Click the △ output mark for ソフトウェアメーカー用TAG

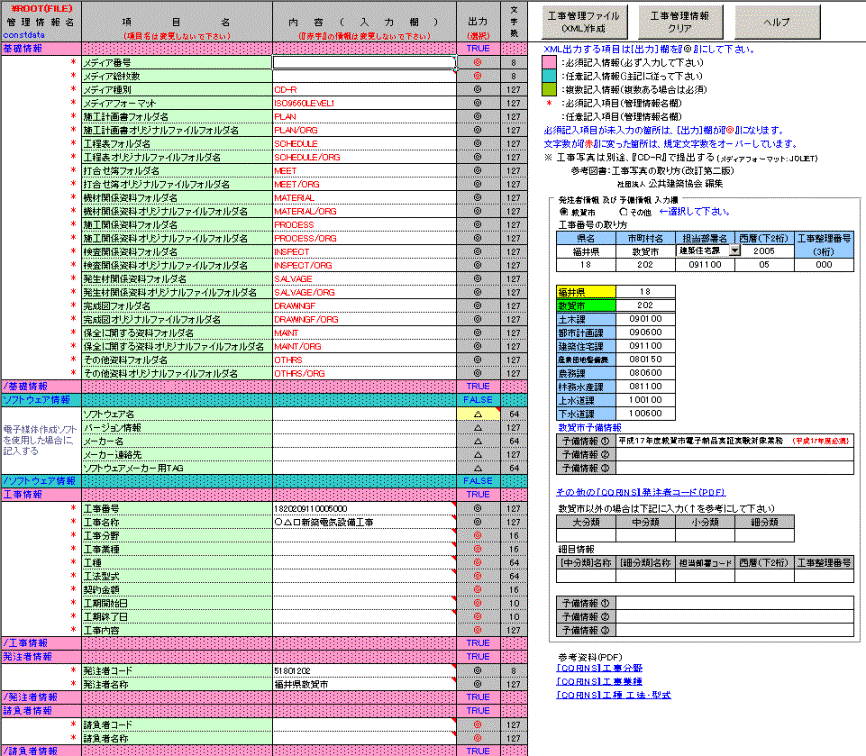(478, 468)
